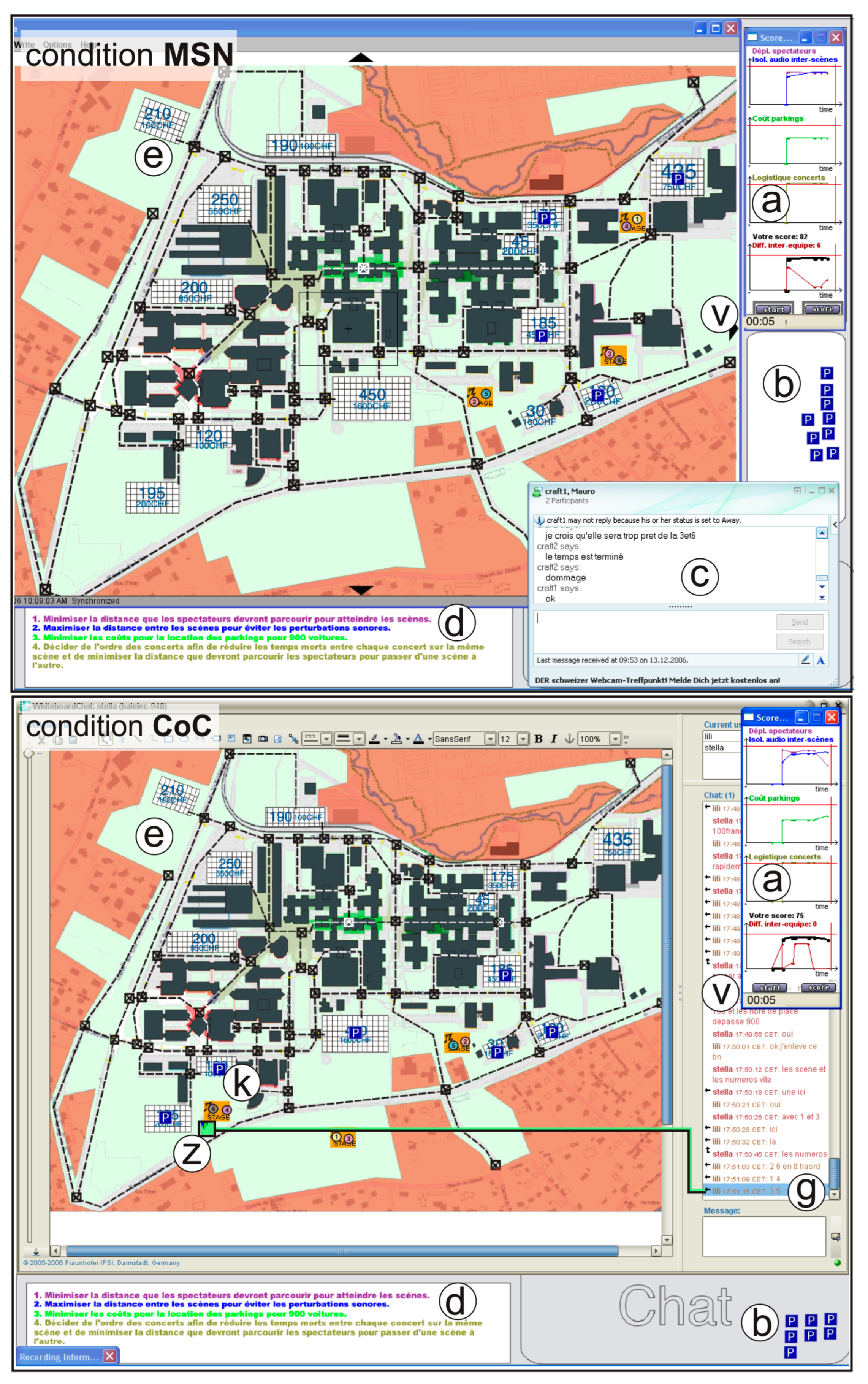Click the MSN chat scroll-to-bottom arrow
868x1384 pixels.
click(x=822, y=598)
